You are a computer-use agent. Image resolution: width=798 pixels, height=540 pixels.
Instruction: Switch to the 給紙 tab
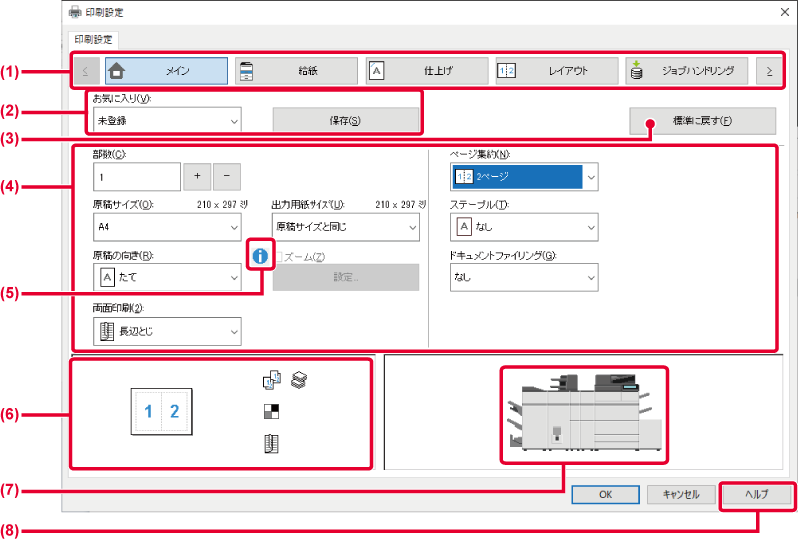[x=297, y=71]
